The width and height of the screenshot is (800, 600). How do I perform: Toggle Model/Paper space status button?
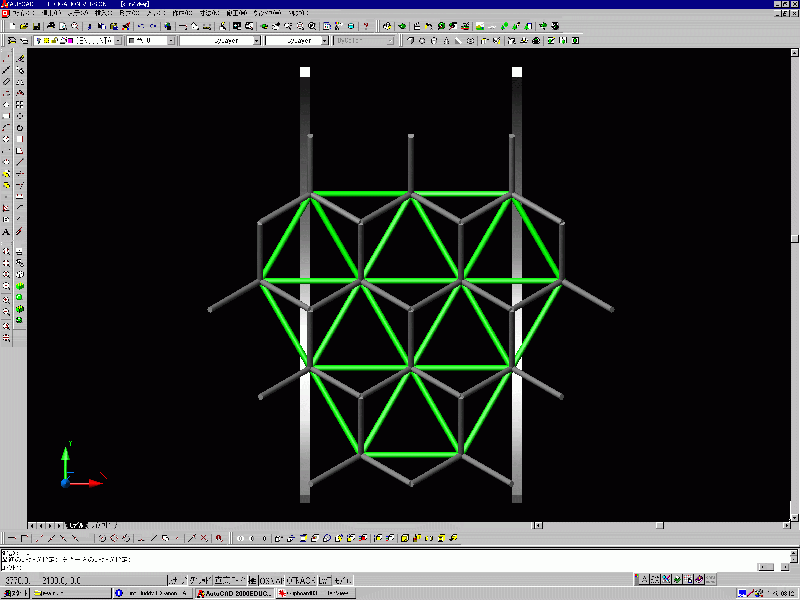pyautogui.click(x=342, y=580)
